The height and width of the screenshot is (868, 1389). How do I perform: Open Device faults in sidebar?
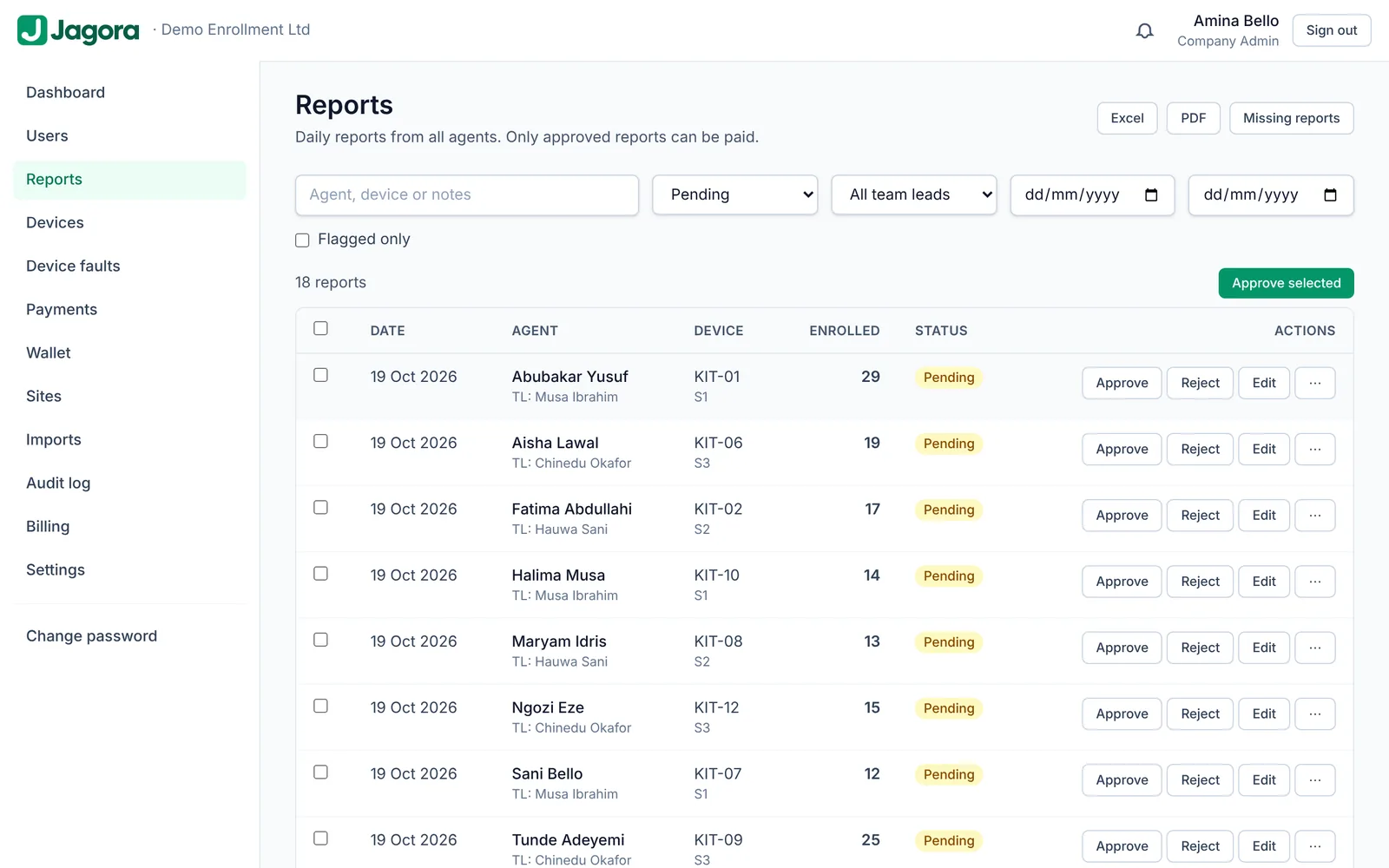click(x=130, y=266)
